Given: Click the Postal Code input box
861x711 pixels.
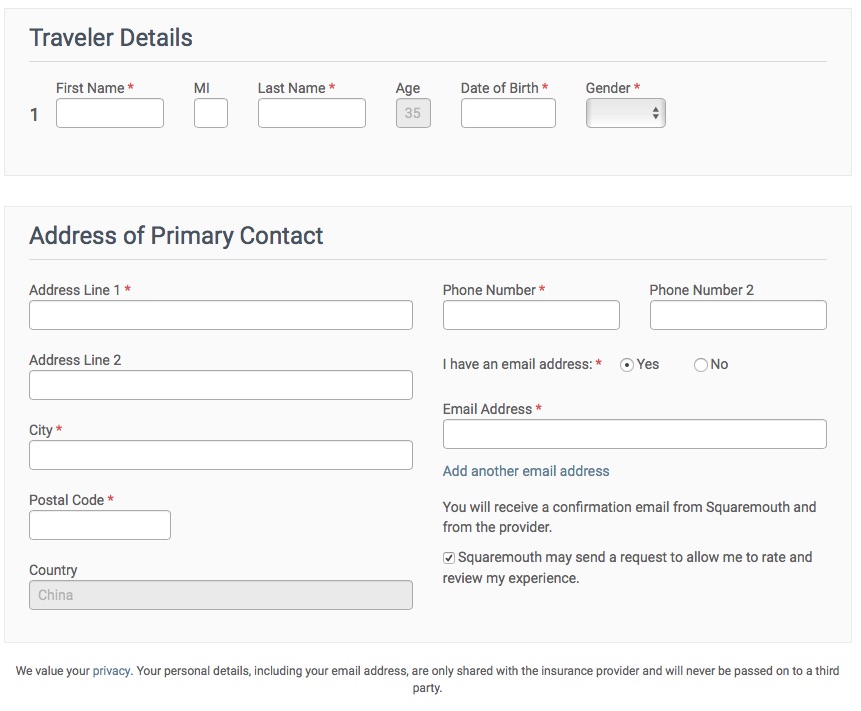Looking at the screenshot, I should pyautogui.click(x=100, y=525).
